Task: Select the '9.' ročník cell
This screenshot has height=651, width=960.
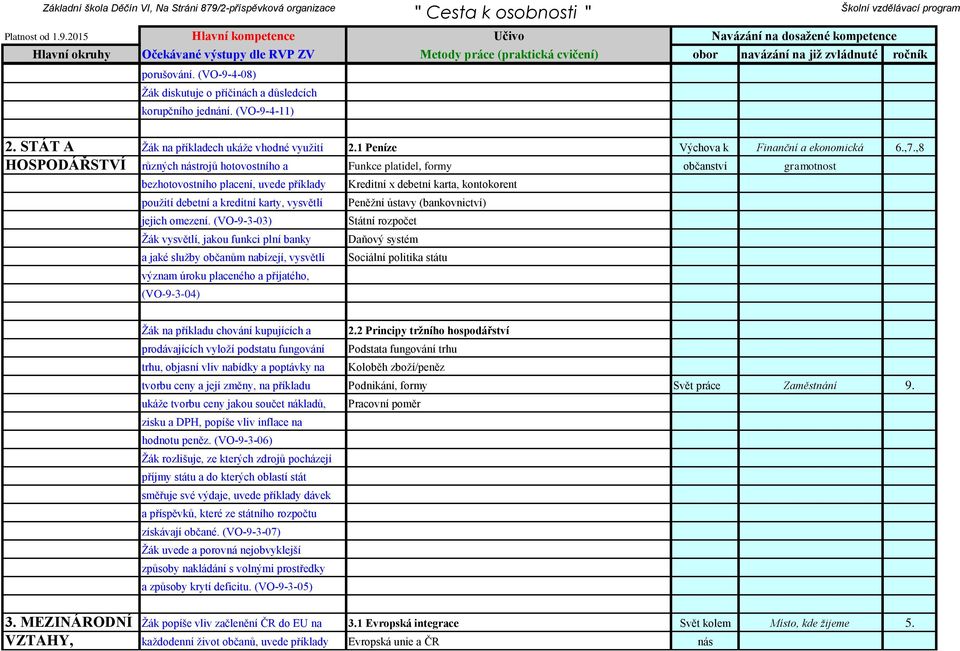Action: [x=910, y=385]
